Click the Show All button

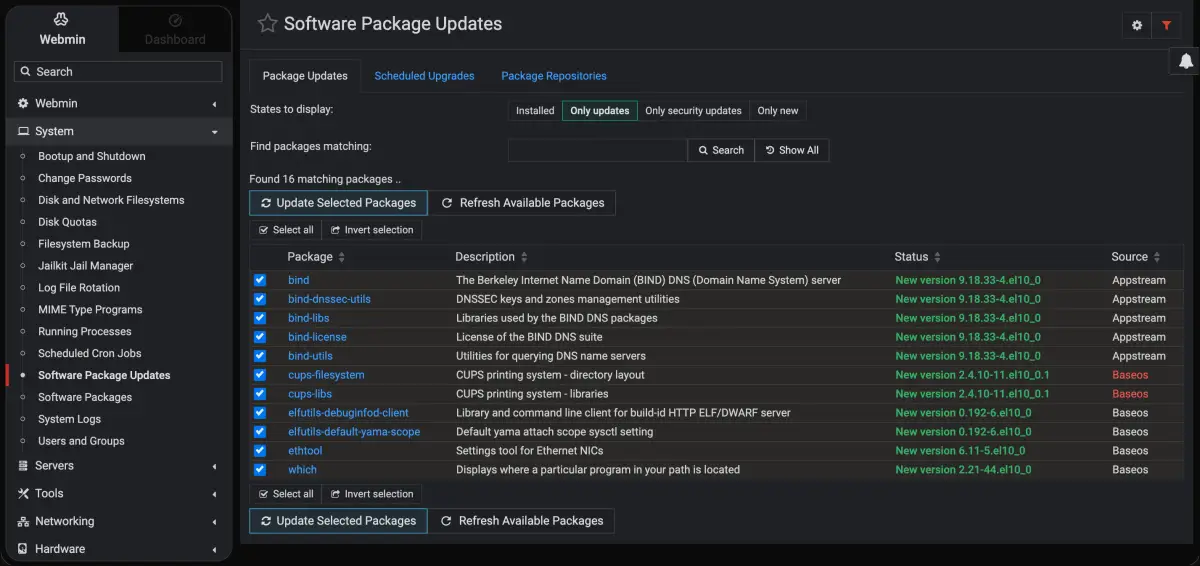pyautogui.click(x=792, y=150)
